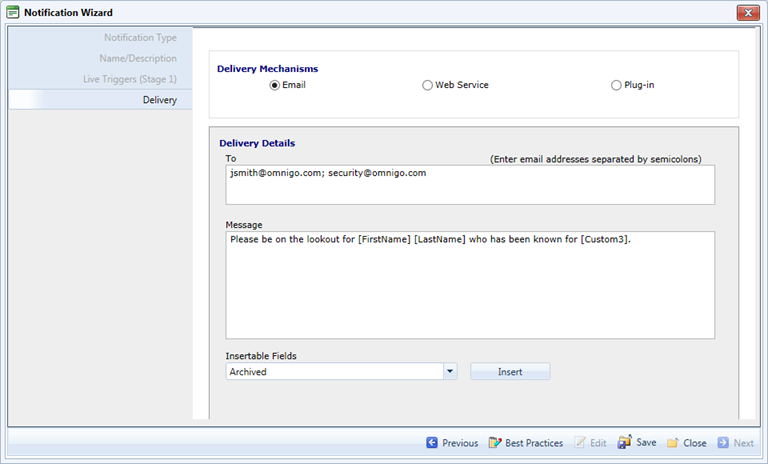Viewport: 768px width, 464px height.
Task: Select the Delivery step in the sidebar
Action: 159,100
